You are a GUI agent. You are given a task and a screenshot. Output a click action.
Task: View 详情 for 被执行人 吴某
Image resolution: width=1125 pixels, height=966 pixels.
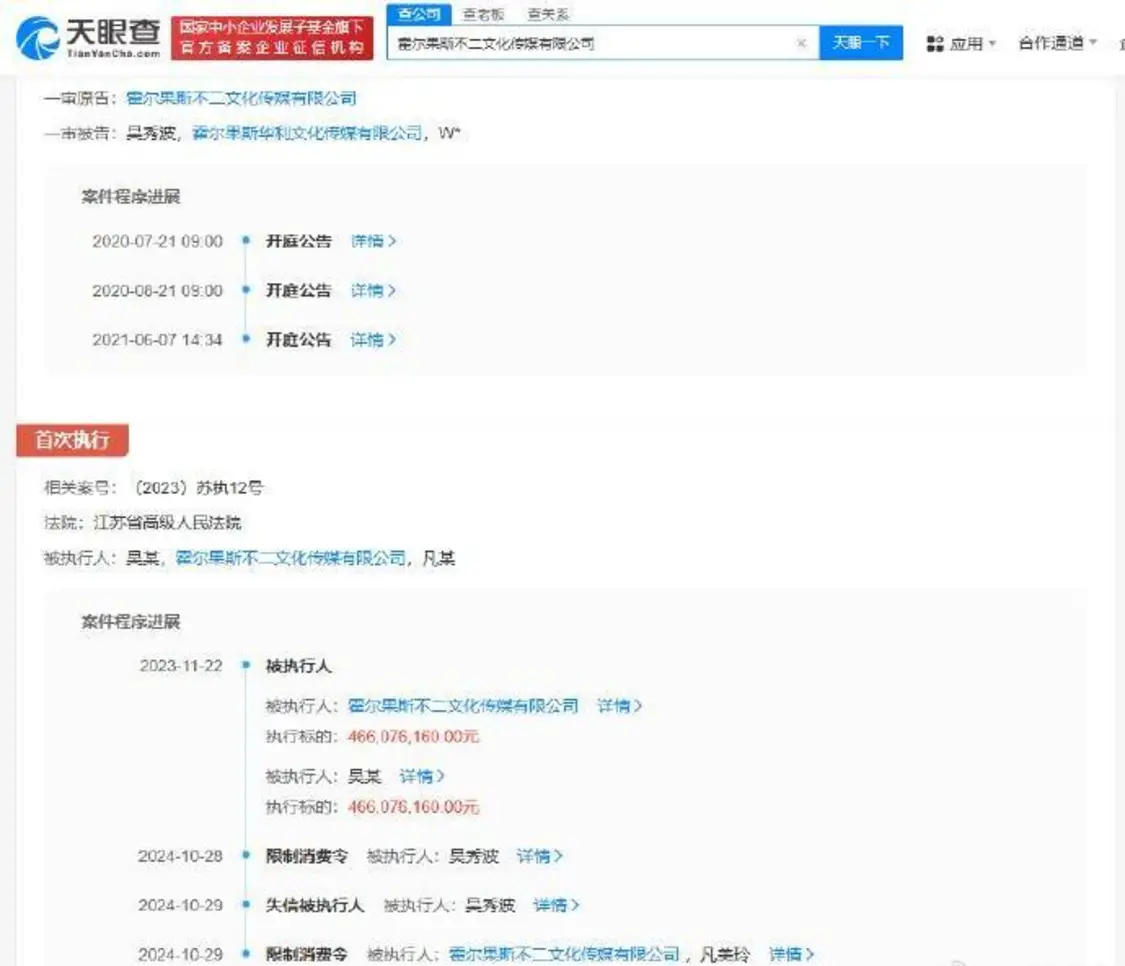pos(422,776)
